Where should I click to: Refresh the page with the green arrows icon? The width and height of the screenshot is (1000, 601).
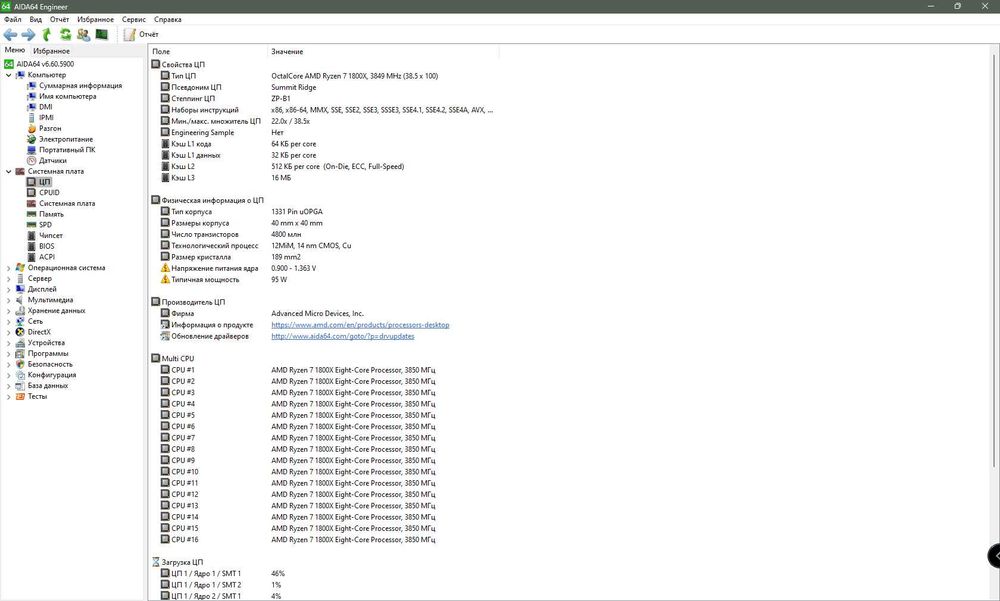point(65,34)
